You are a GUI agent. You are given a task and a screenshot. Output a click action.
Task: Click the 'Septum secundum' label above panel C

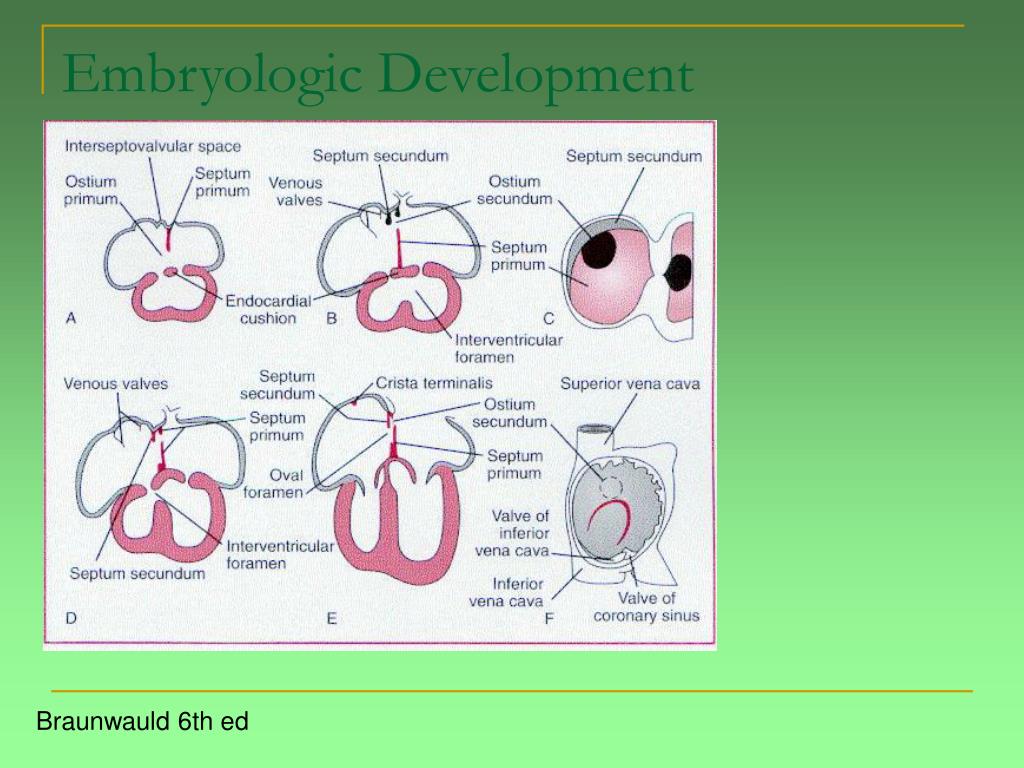coord(634,156)
